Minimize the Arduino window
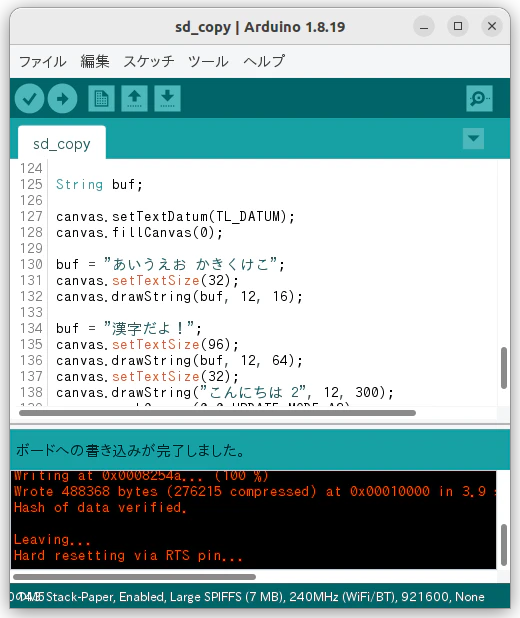The image size is (520, 618). (x=424, y=26)
